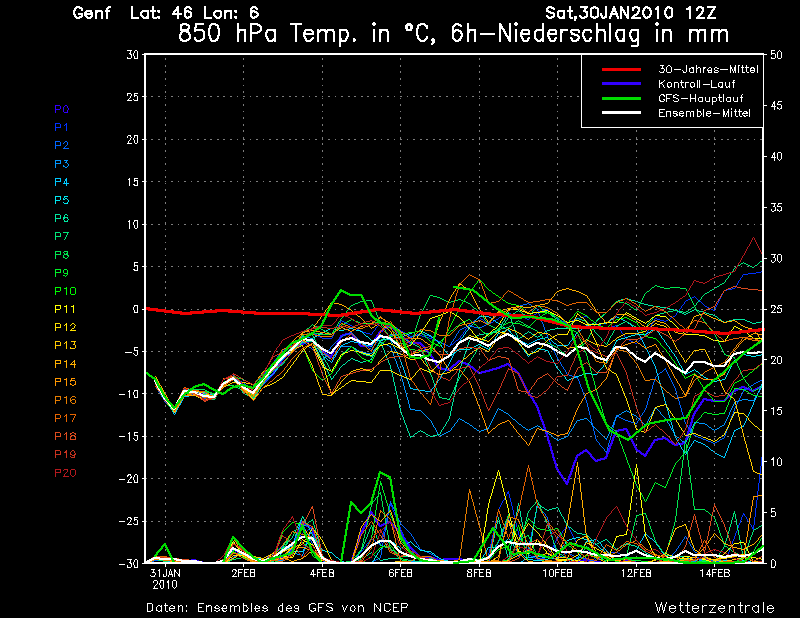The width and height of the screenshot is (800, 618).
Task: Click the 2FEB x-axis label
Action: tap(243, 573)
